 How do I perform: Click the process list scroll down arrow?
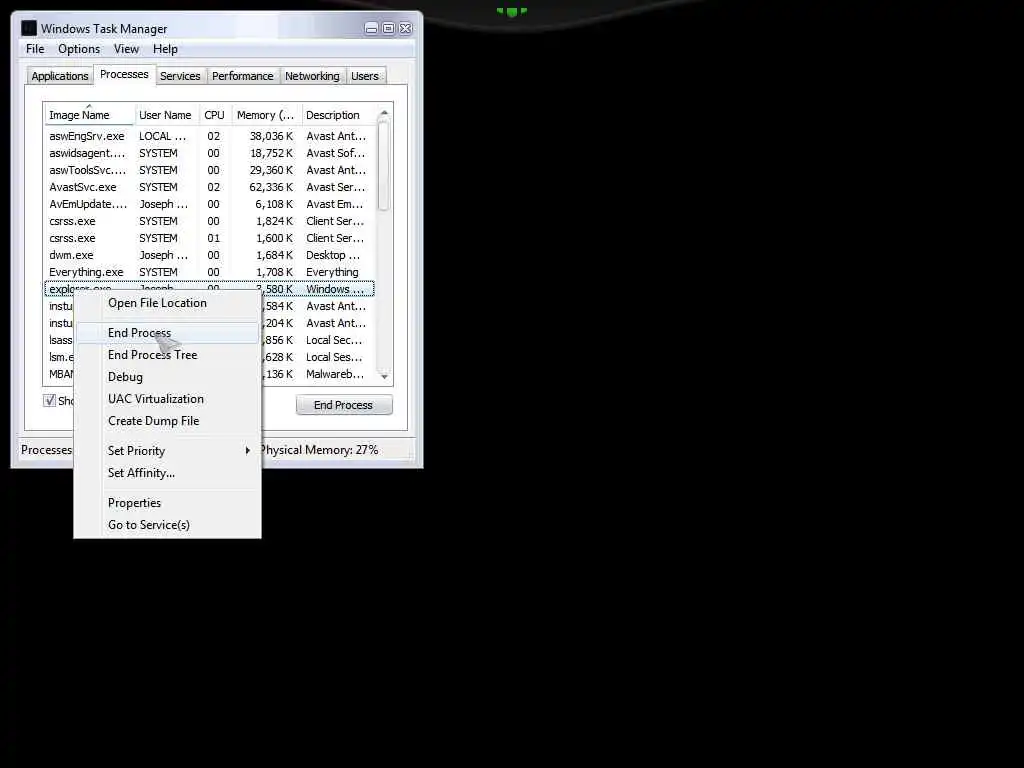384,376
